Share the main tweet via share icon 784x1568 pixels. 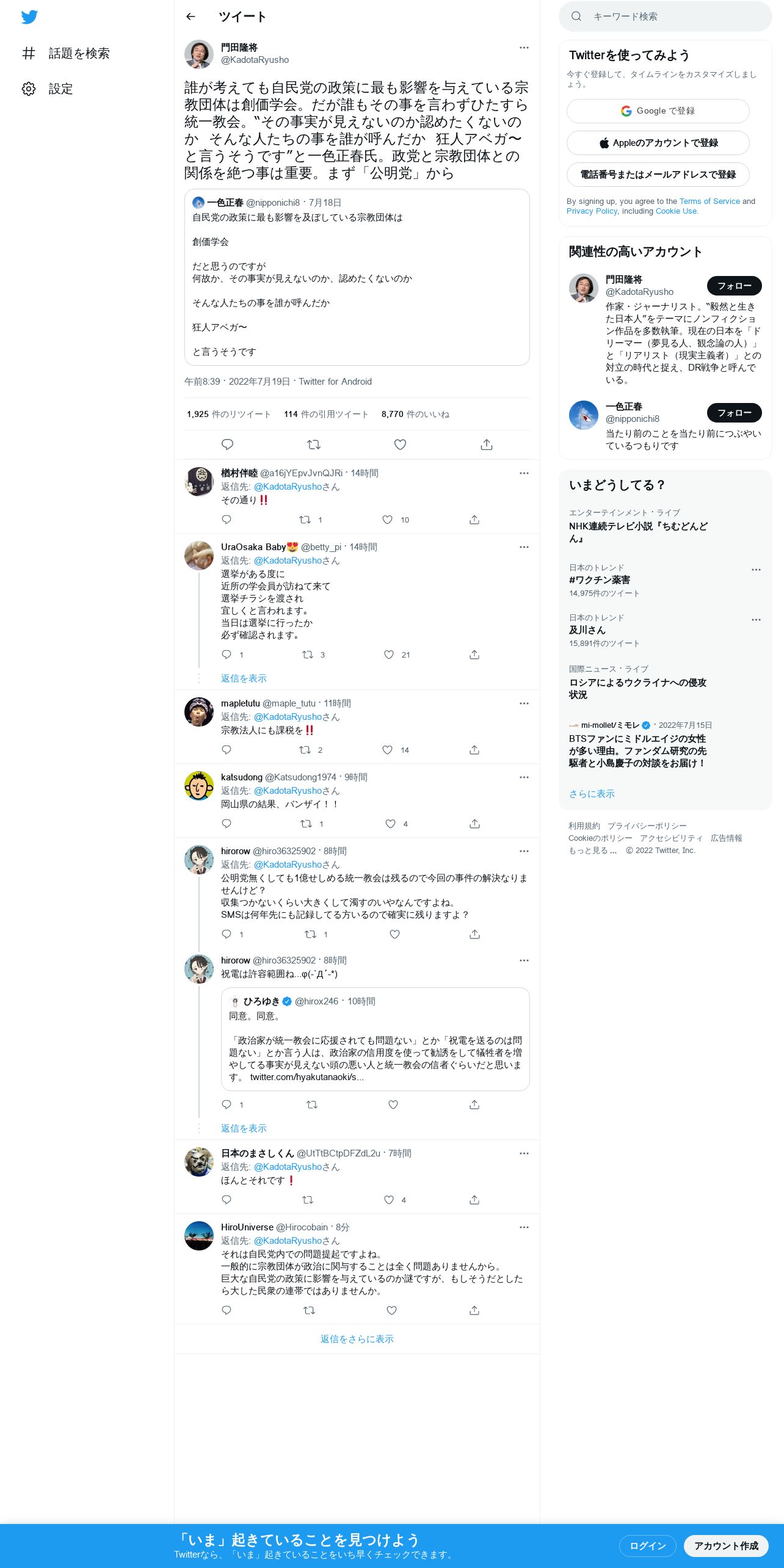pos(487,445)
